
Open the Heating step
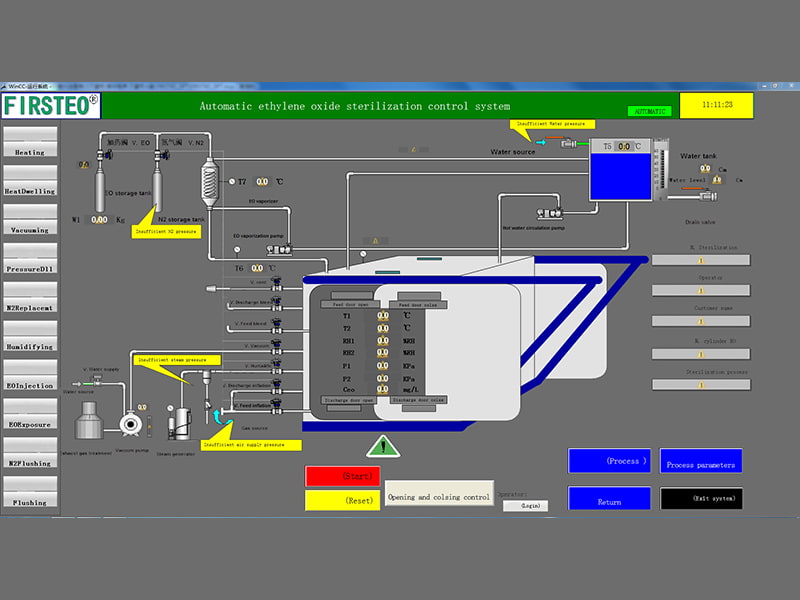(x=30, y=141)
